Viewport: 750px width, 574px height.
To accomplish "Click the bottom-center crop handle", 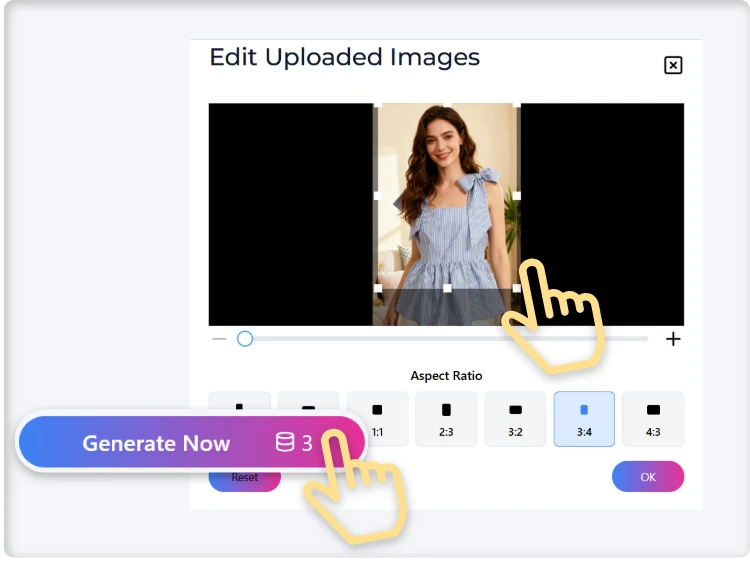I will 447,288.
